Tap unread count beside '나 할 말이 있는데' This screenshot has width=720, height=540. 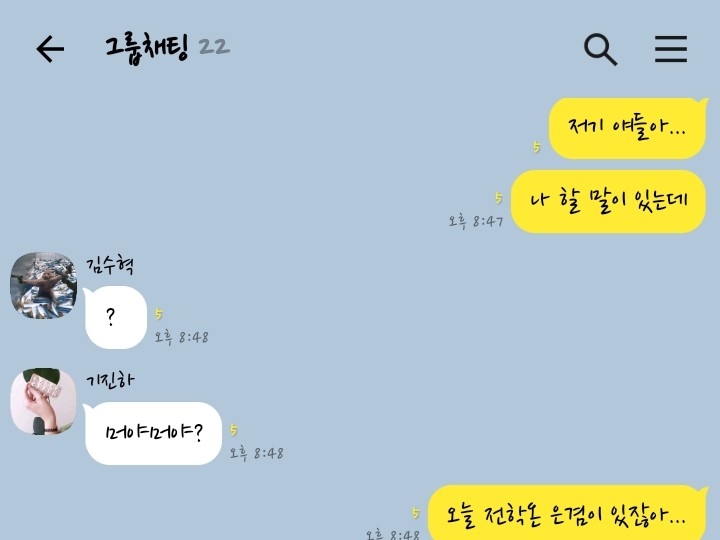[499, 198]
